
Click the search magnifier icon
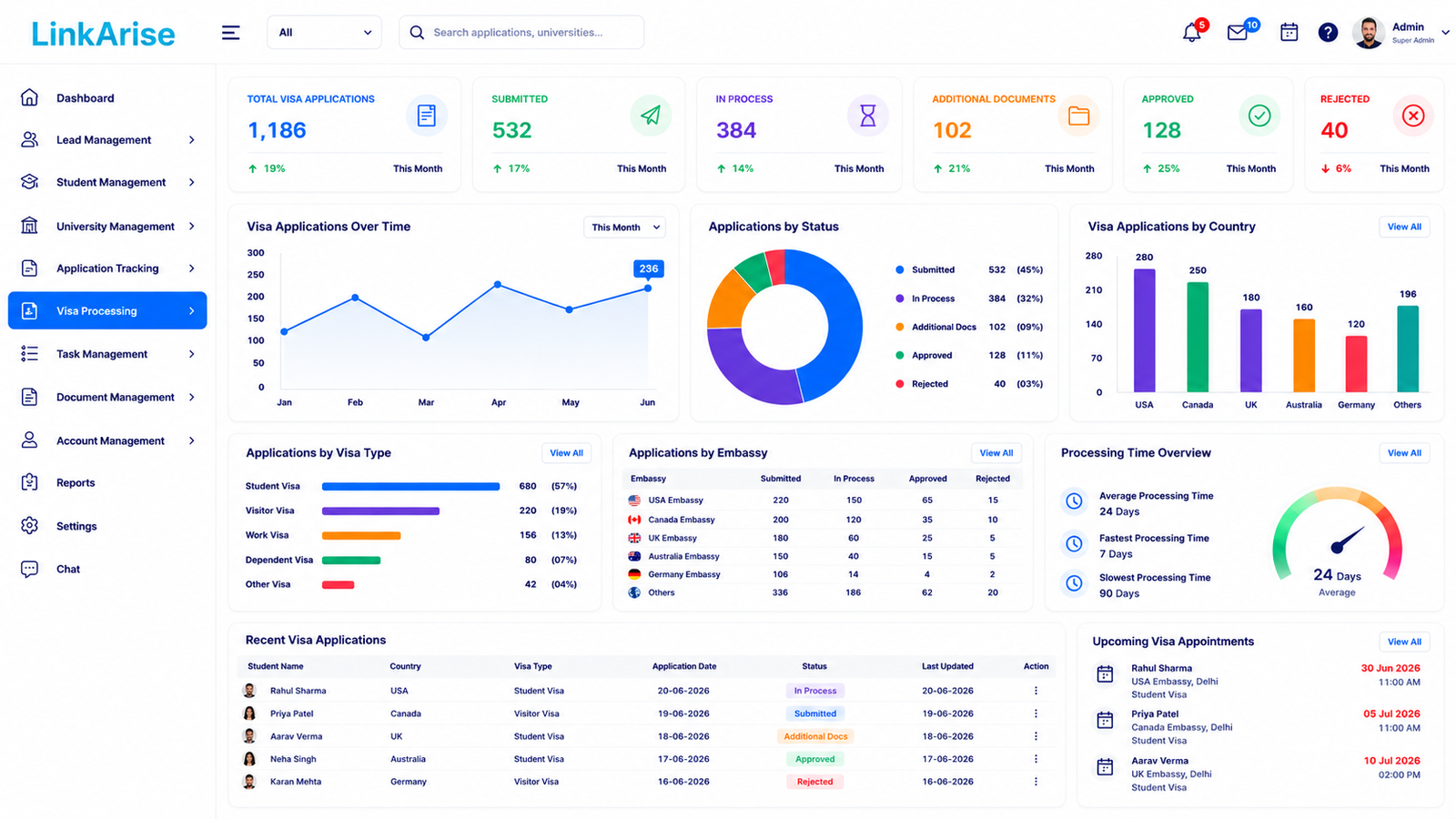(417, 33)
